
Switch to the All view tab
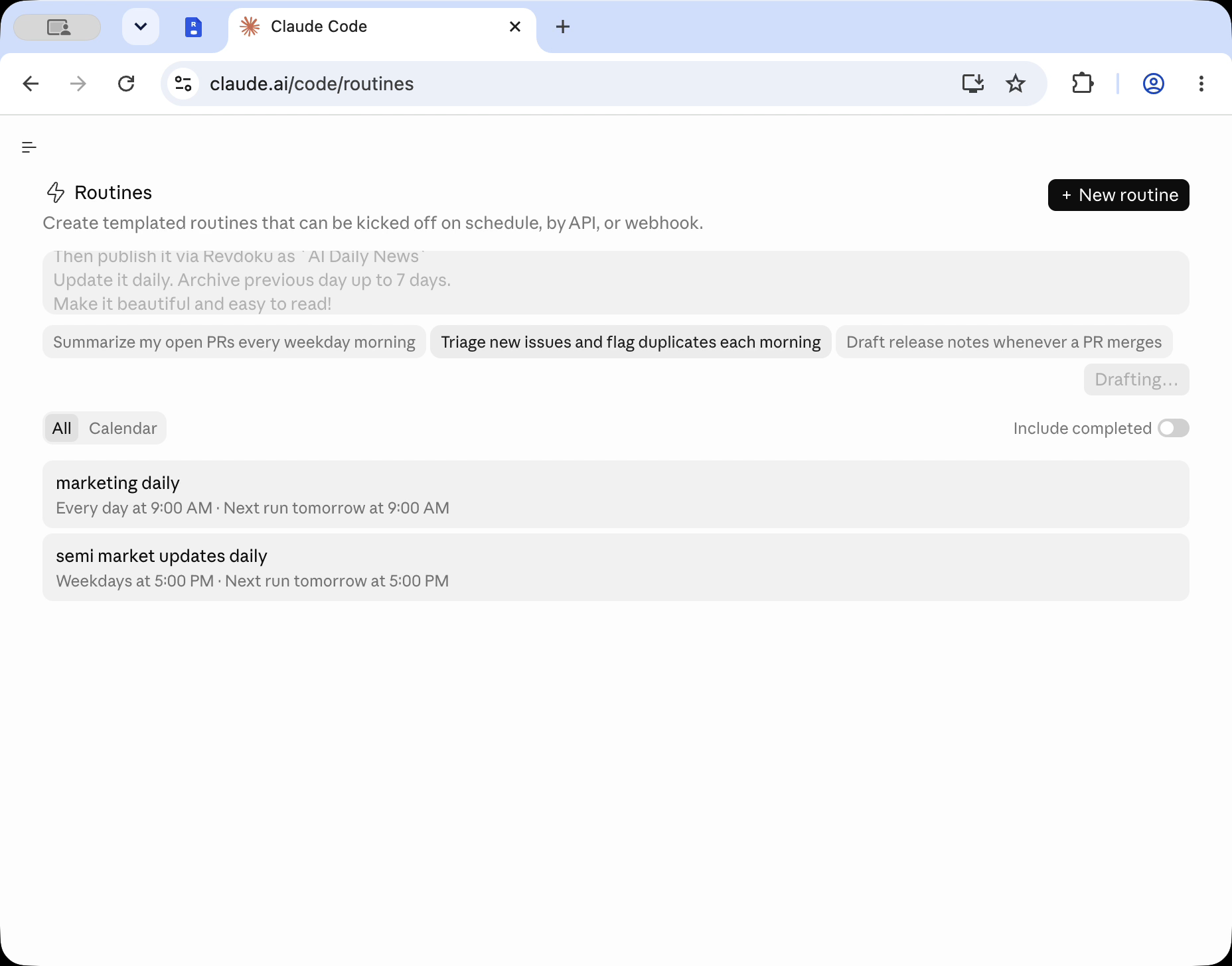click(62, 428)
